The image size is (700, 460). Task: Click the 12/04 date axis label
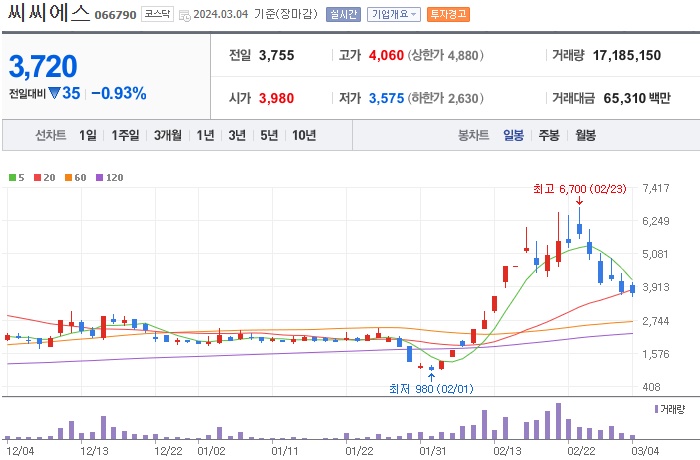coord(20,451)
